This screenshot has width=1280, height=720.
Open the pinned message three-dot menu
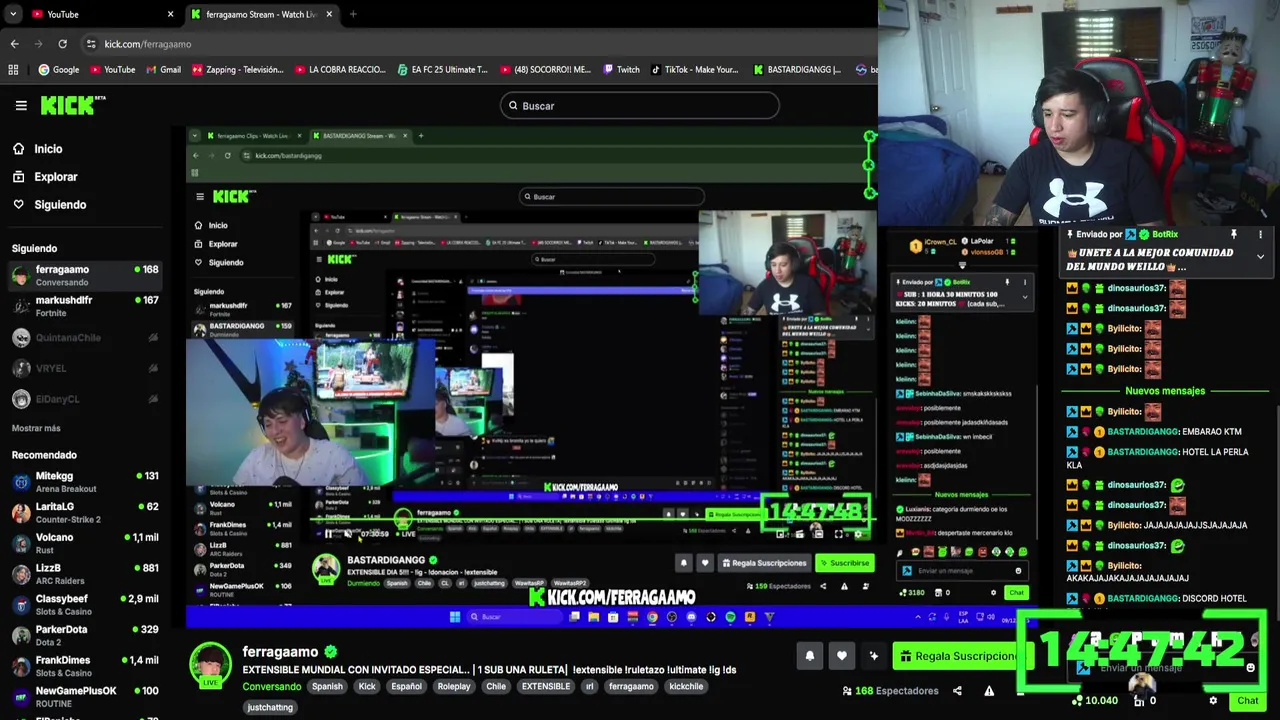point(1260,235)
